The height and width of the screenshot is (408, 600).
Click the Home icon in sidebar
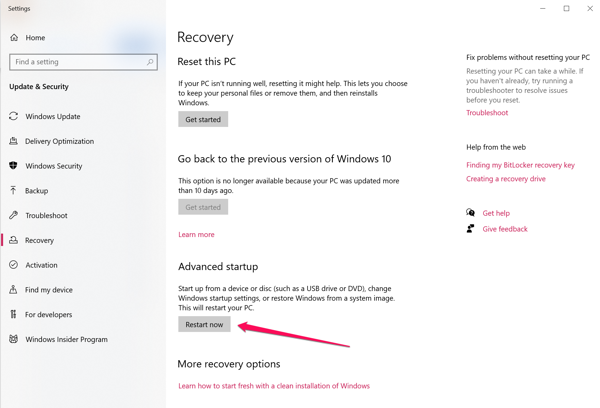point(14,38)
